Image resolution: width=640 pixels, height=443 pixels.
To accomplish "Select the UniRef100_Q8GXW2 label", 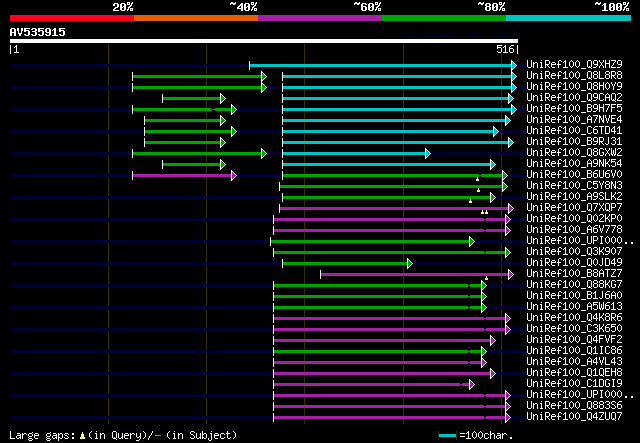I will pos(574,153).
